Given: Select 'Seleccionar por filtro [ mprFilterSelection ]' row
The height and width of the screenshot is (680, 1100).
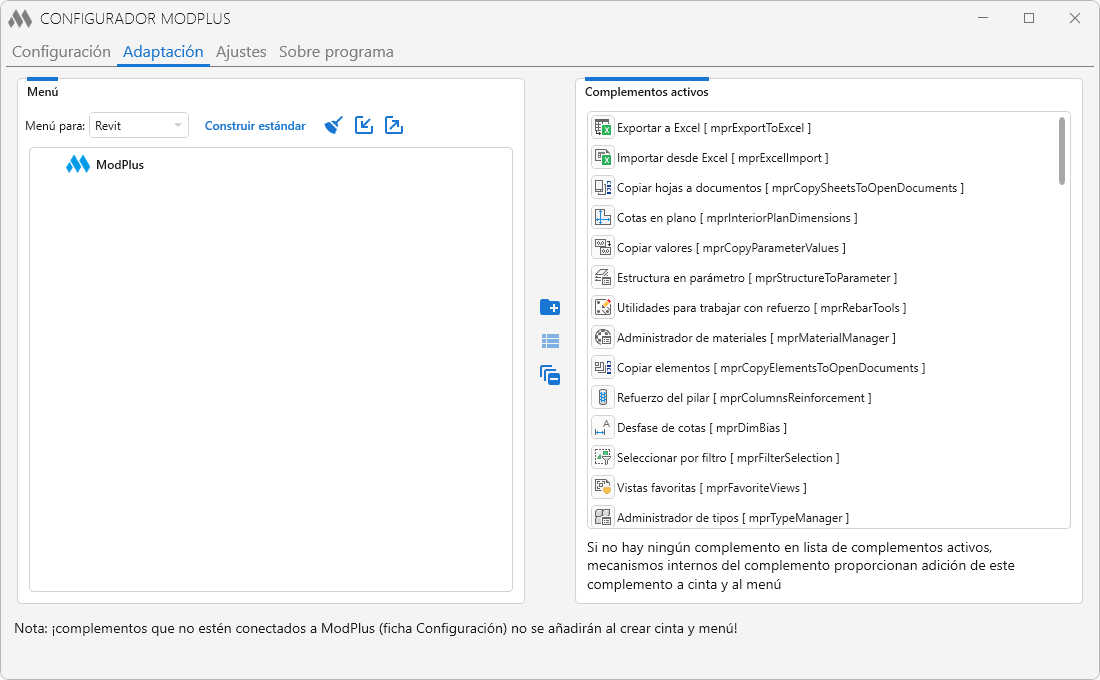Looking at the screenshot, I should [822, 458].
